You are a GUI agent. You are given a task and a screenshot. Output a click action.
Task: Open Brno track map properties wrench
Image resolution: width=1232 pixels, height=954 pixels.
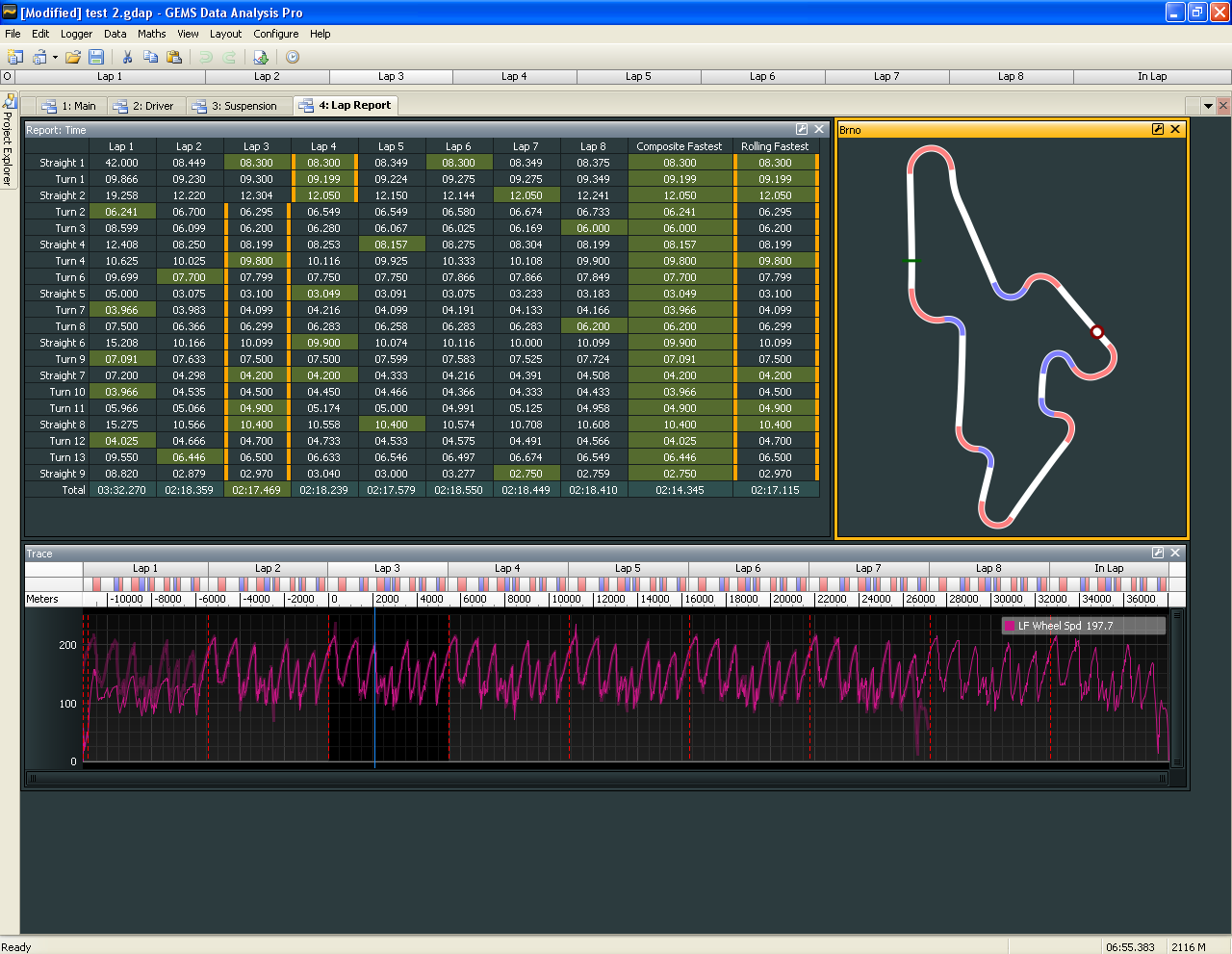(x=1158, y=129)
